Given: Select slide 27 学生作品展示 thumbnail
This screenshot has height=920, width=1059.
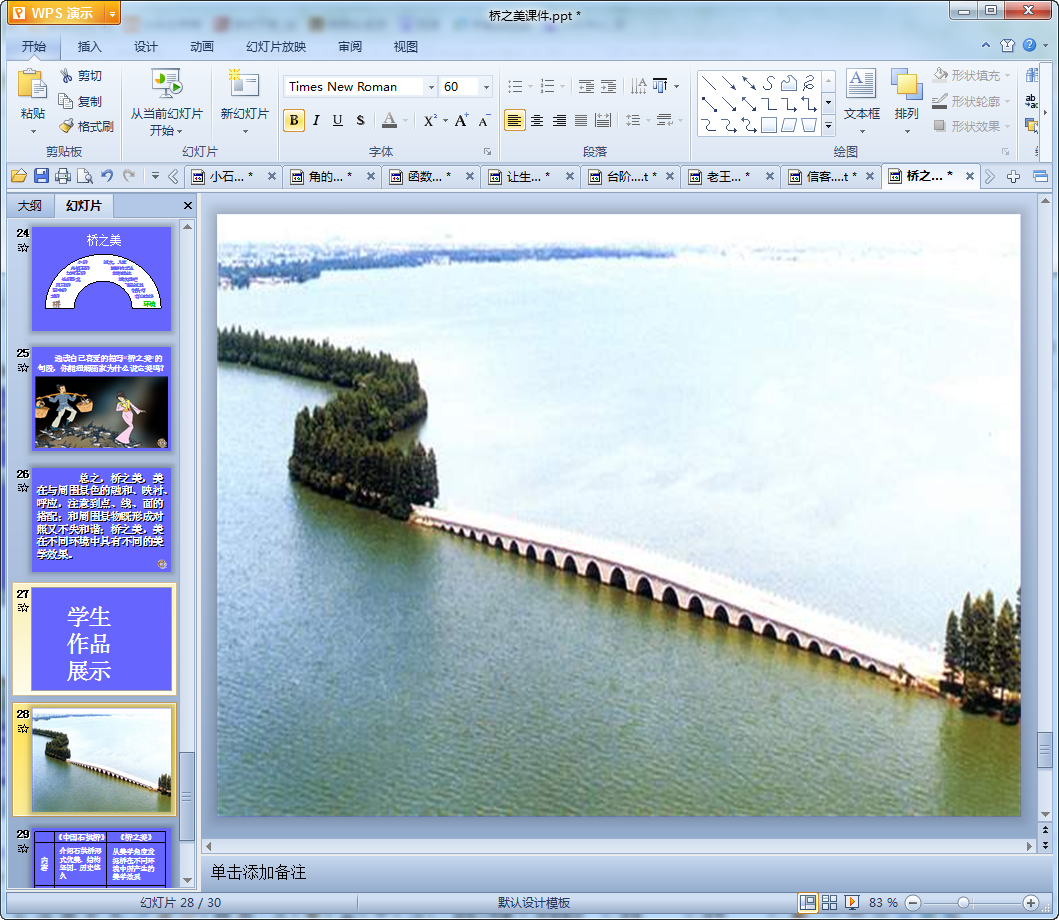Looking at the screenshot, I should click(101, 638).
